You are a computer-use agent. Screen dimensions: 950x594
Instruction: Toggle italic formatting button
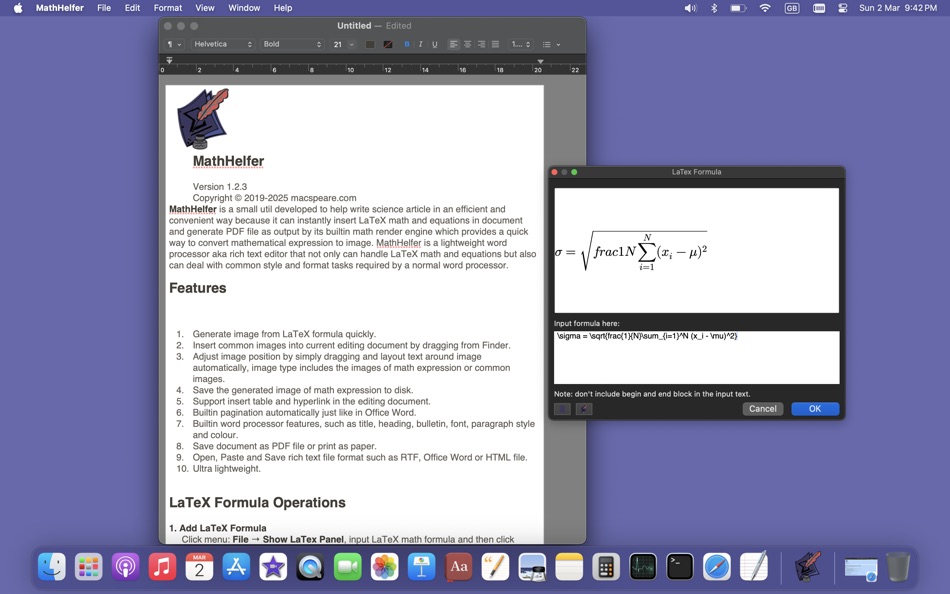pos(420,44)
